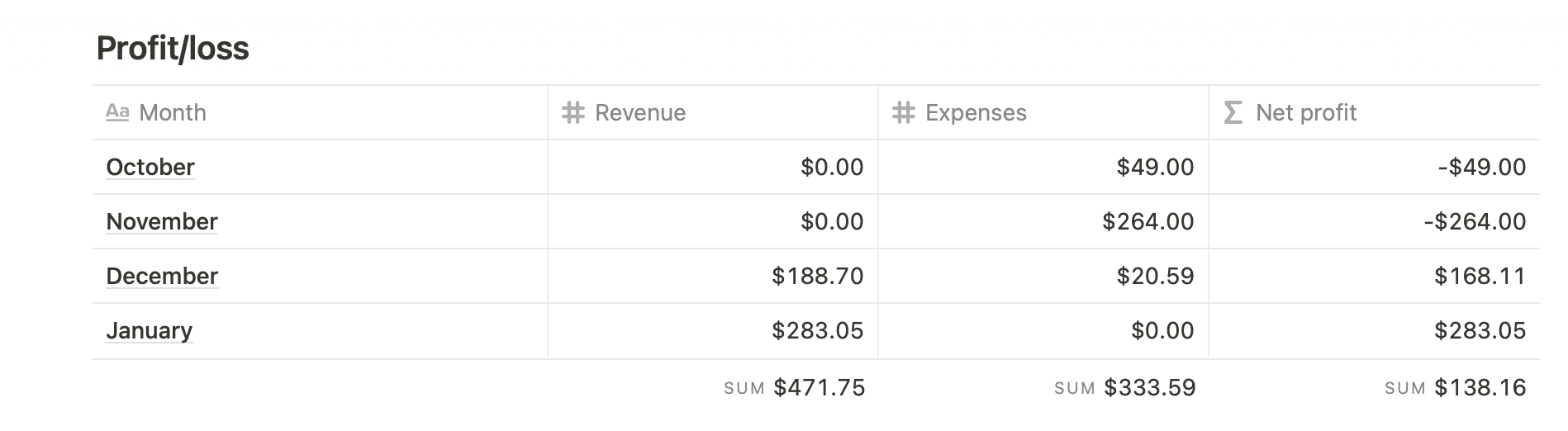Screen dimensions: 1568x431
Task: Open the Expenses SUM calculation menu
Action: 1124,387
